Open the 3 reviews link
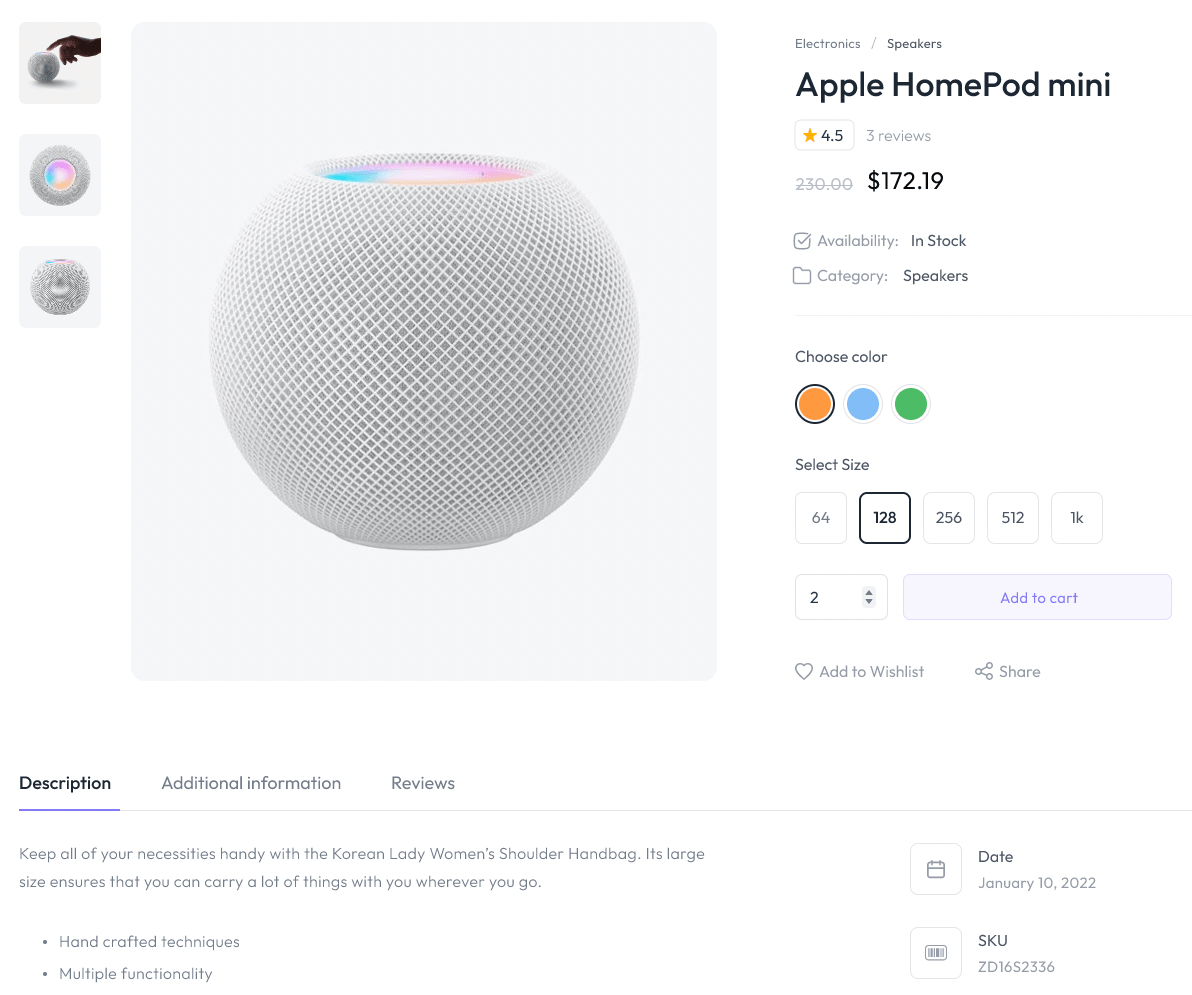 pos(898,136)
